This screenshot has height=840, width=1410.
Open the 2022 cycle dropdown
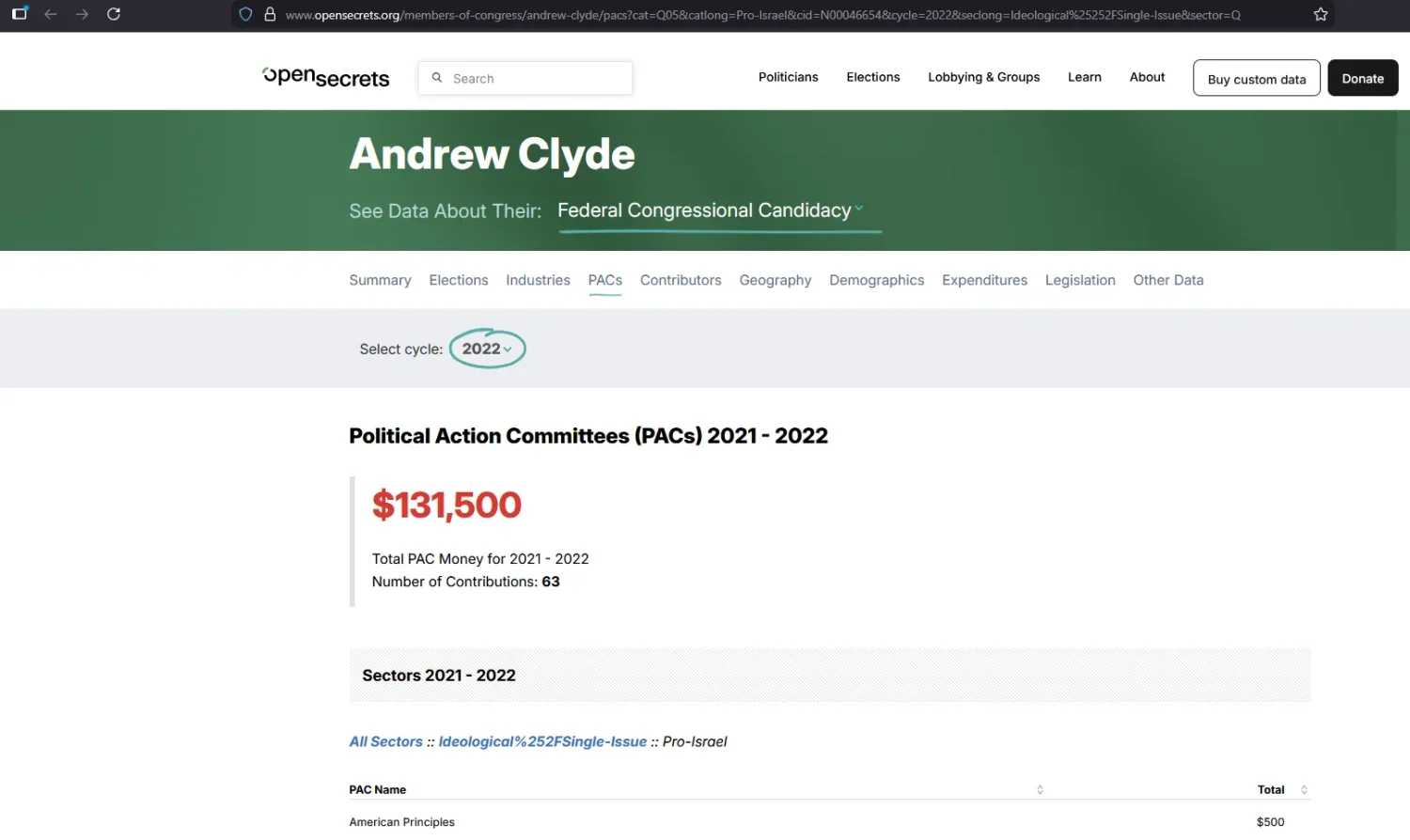(487, 349)
